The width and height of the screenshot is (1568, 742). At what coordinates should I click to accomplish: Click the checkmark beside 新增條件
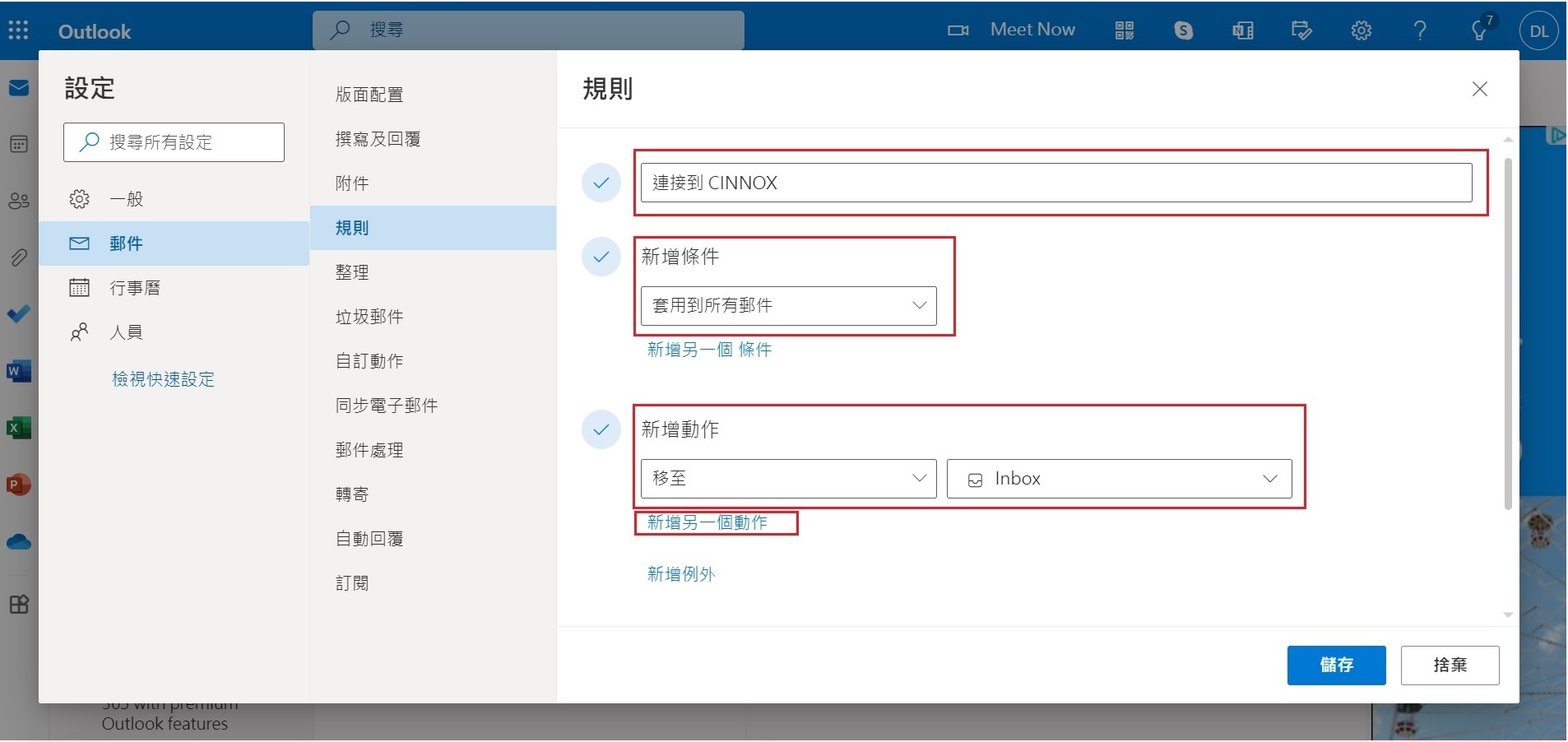(x=601, y=257)
